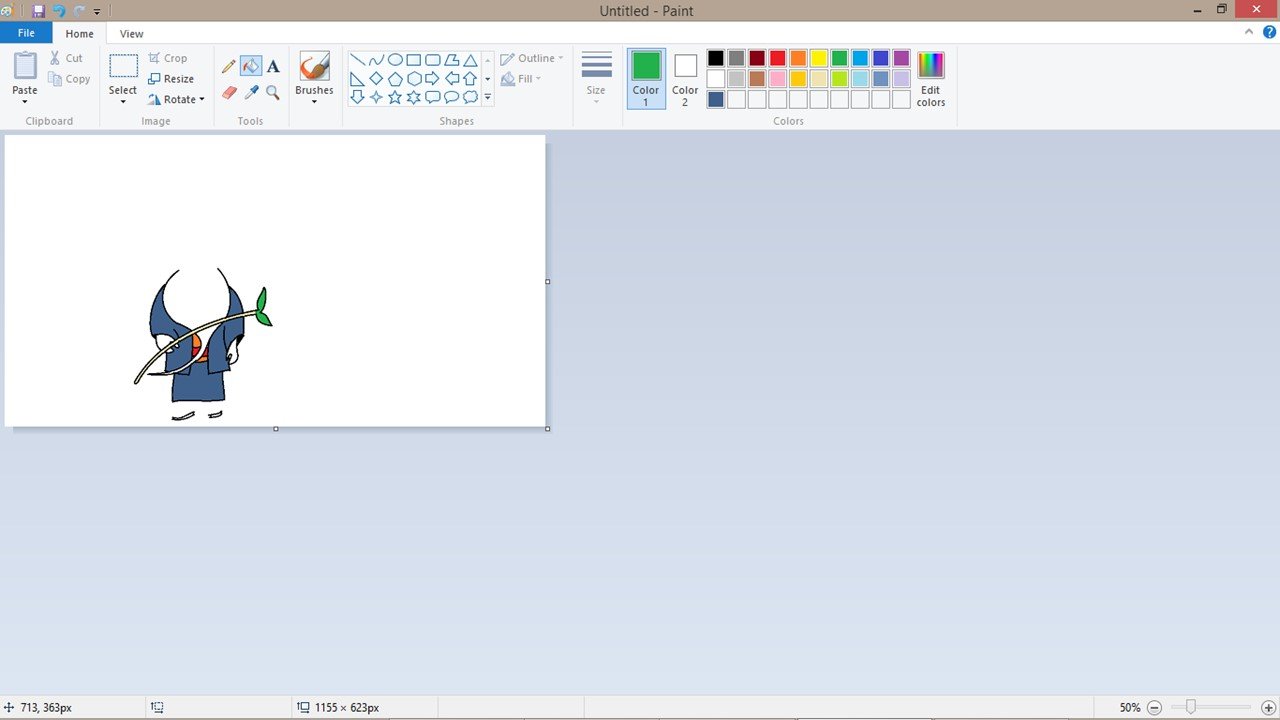Open the Paint Help question mark
Viewport: 1280px width, 720px height.
pyautogui.click(x=1270, y=32)
